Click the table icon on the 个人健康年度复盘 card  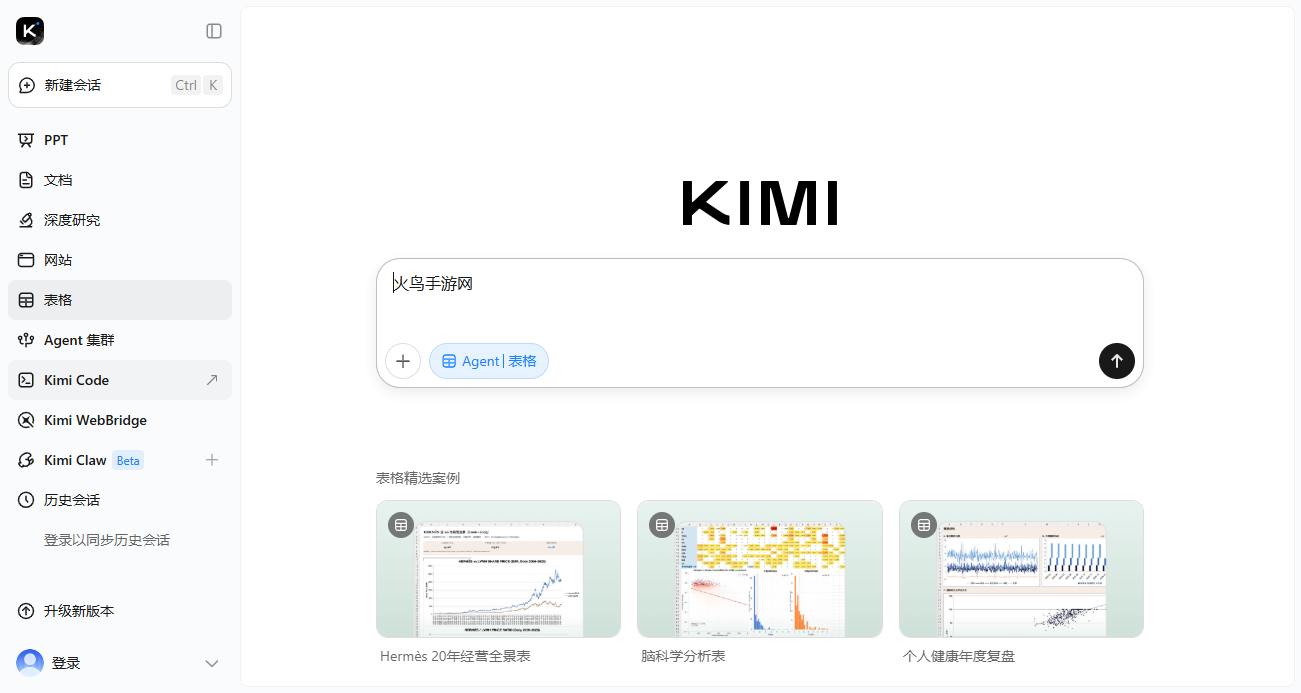924,525
